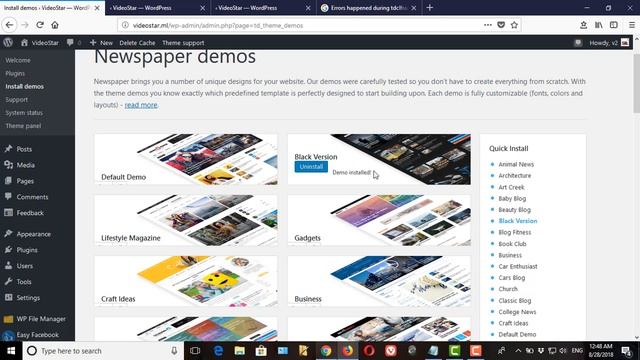640x360 pixels.
Task: Launch Opera from the taskbar
Action: click(369, 351)
